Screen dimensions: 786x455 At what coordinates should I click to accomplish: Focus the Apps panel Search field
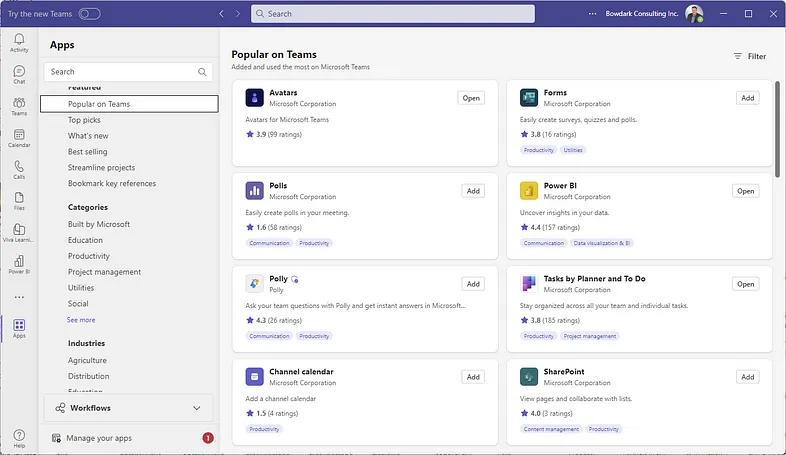128,72
